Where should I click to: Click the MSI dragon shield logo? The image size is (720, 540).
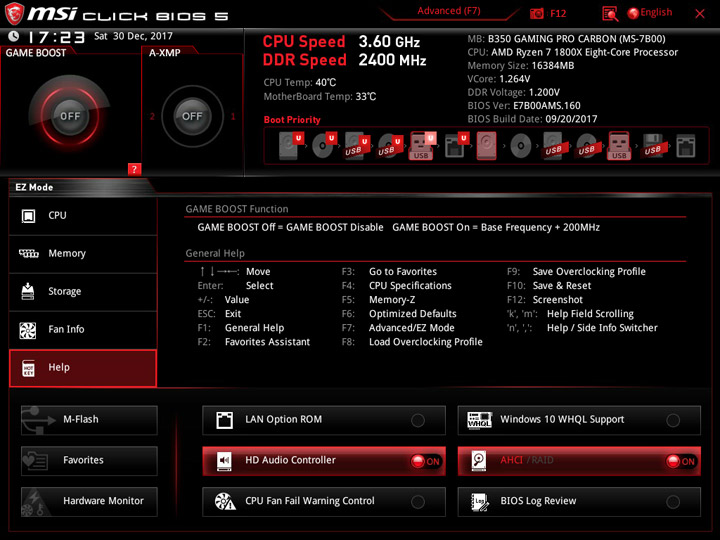click(x=14, y=13)
